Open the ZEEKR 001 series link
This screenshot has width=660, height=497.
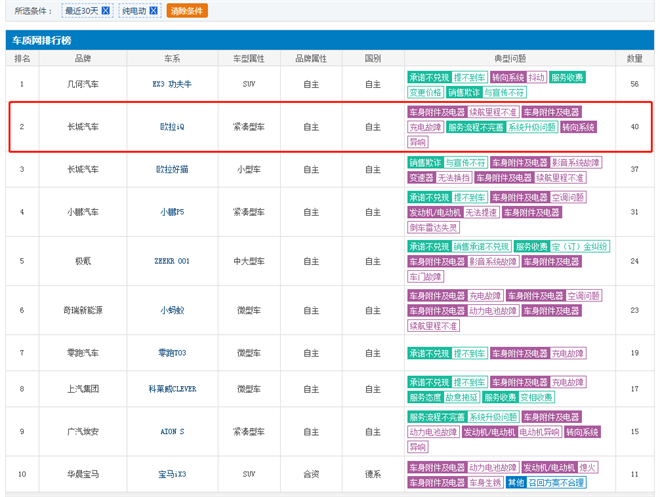(x=172, y=261)
